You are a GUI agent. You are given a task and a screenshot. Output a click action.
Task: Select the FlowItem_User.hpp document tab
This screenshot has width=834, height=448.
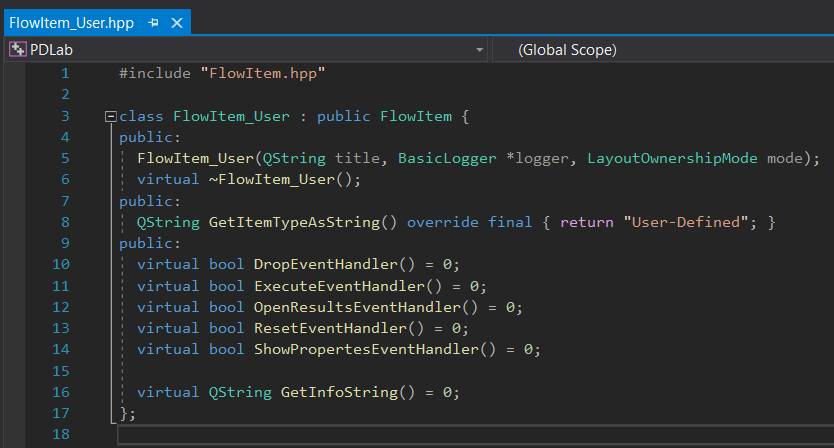coord(74,21)
